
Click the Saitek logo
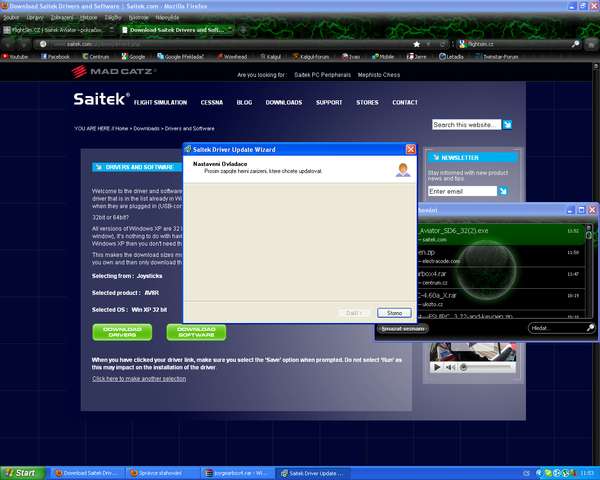tap(101, 99)
